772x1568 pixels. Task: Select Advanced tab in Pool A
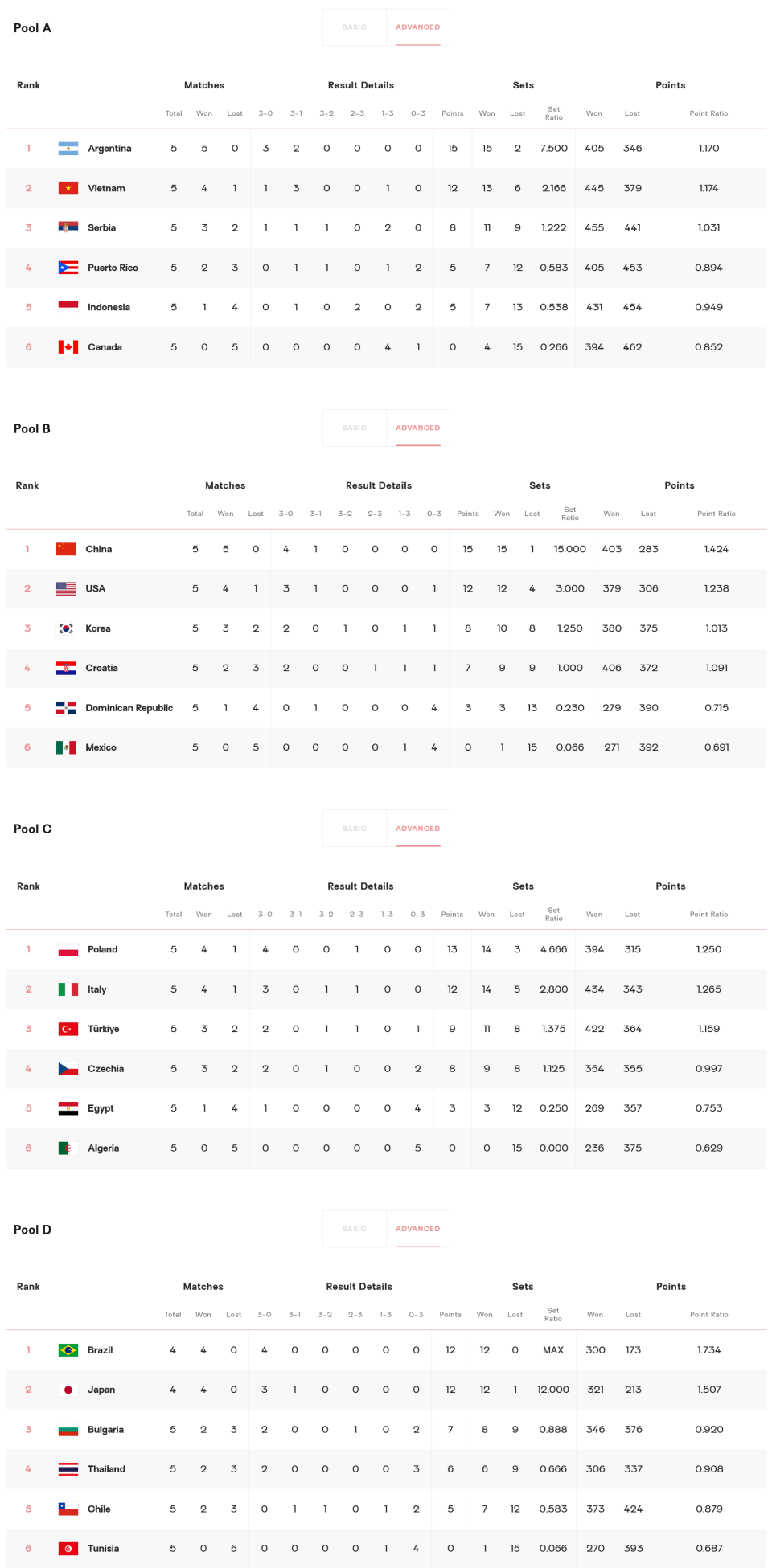(x=417, y=27)
